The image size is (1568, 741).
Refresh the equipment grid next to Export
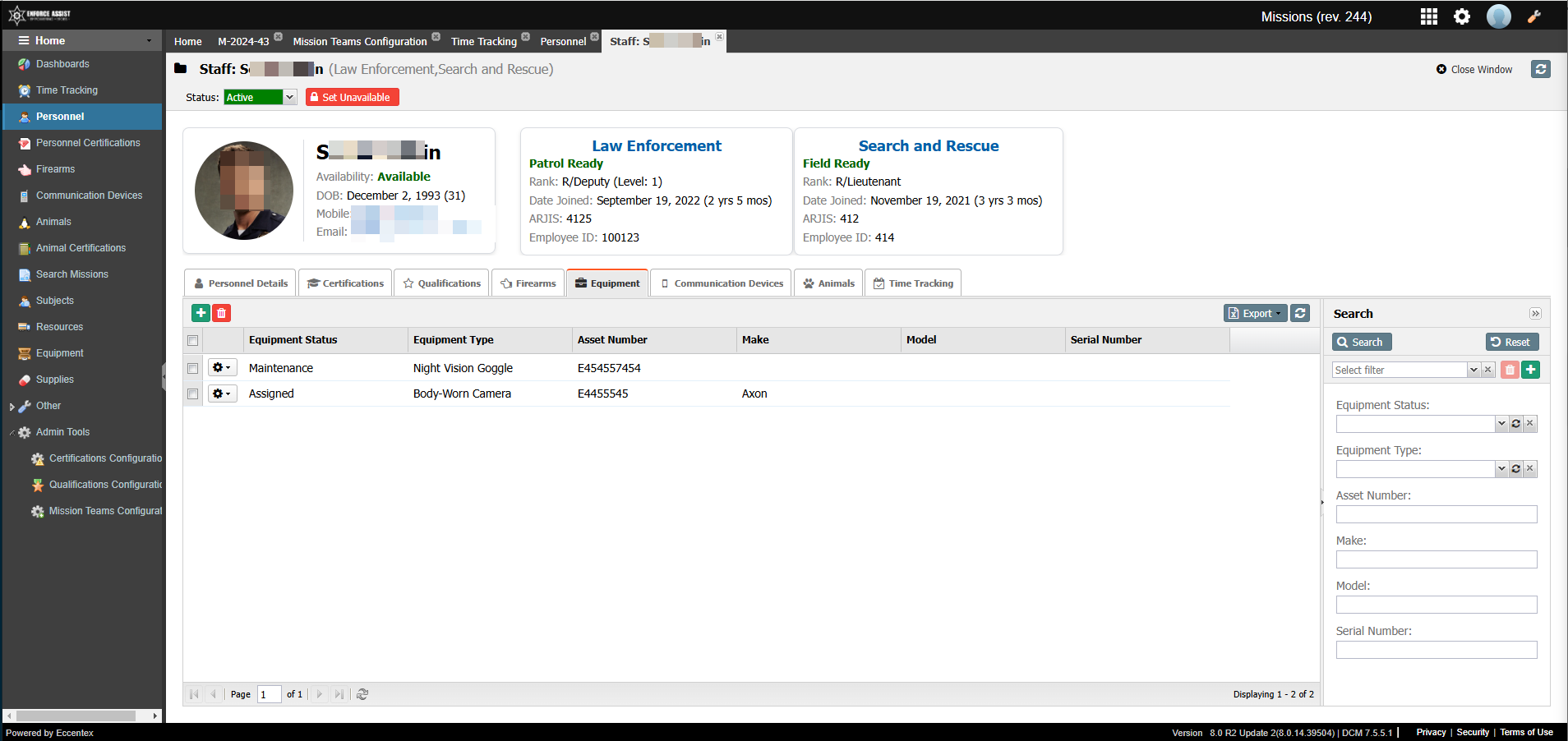(x=1300, y=313)
